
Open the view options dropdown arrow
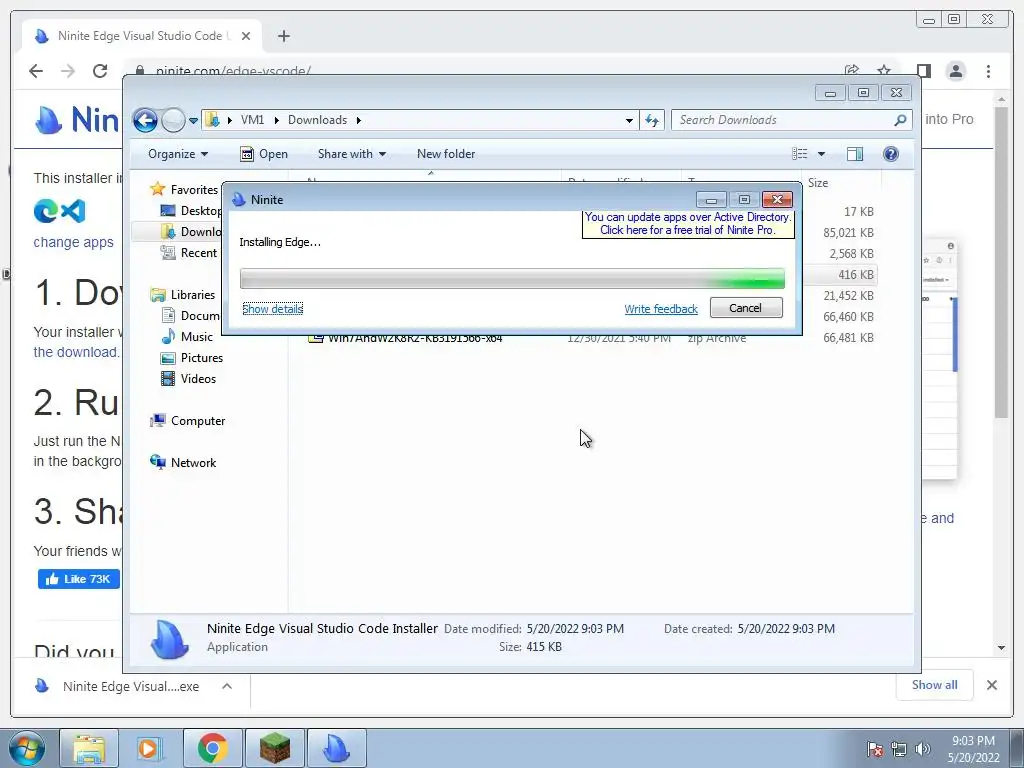(x=822, y=154)
